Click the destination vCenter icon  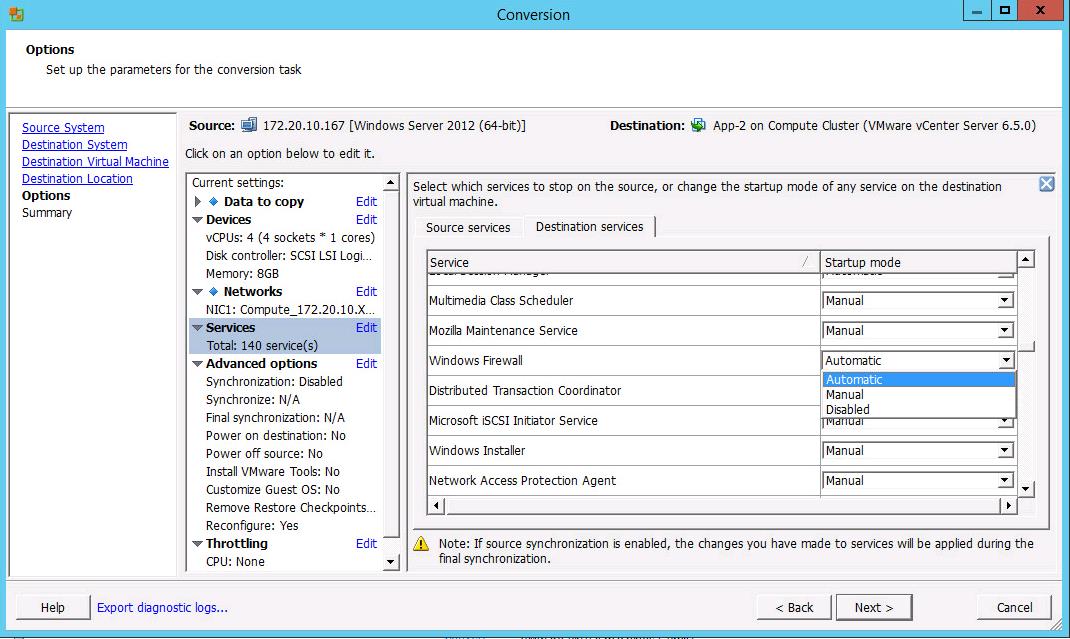(x=698, y=126)
